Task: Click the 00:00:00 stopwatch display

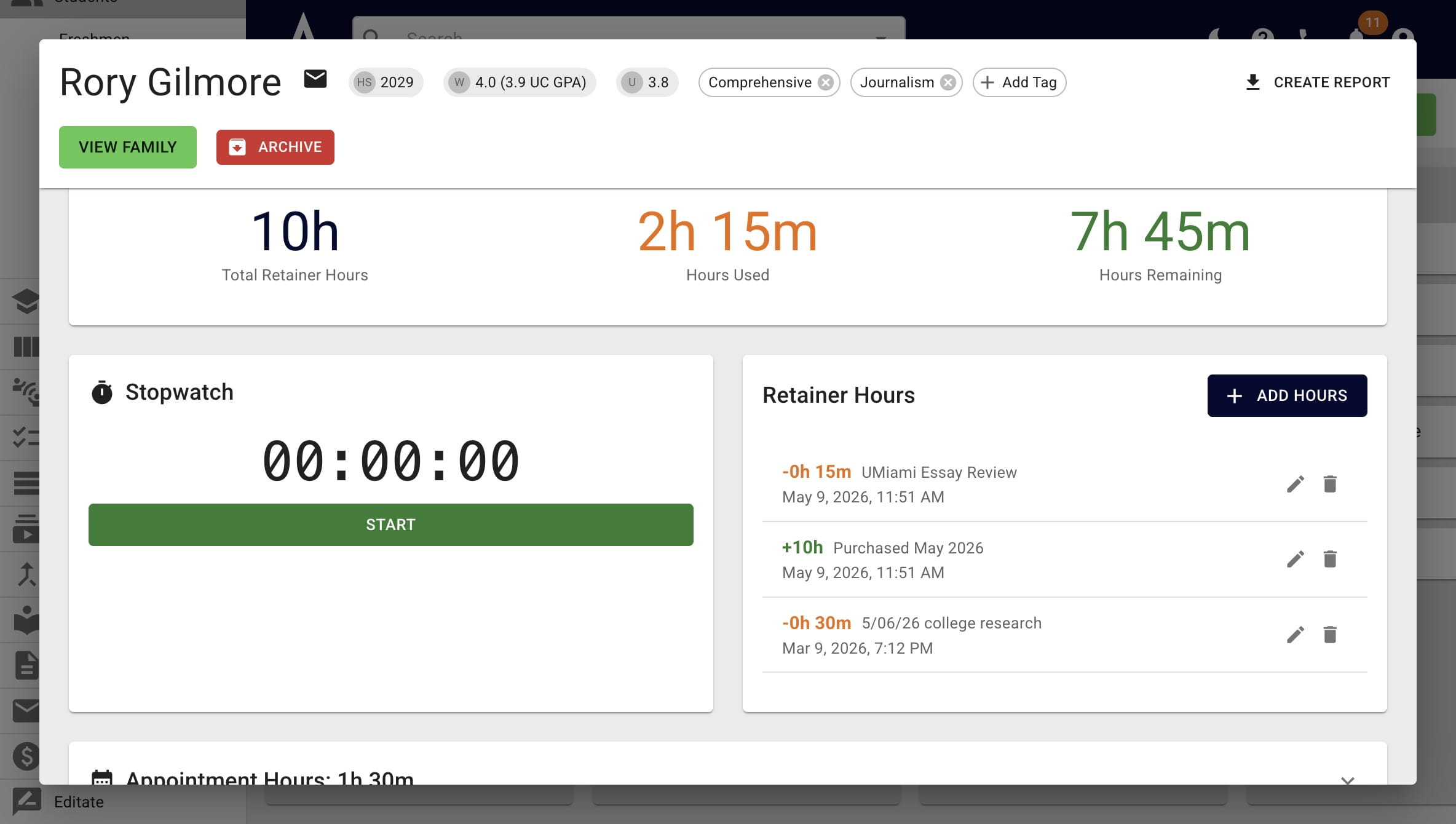Action: tap(391, 461)
